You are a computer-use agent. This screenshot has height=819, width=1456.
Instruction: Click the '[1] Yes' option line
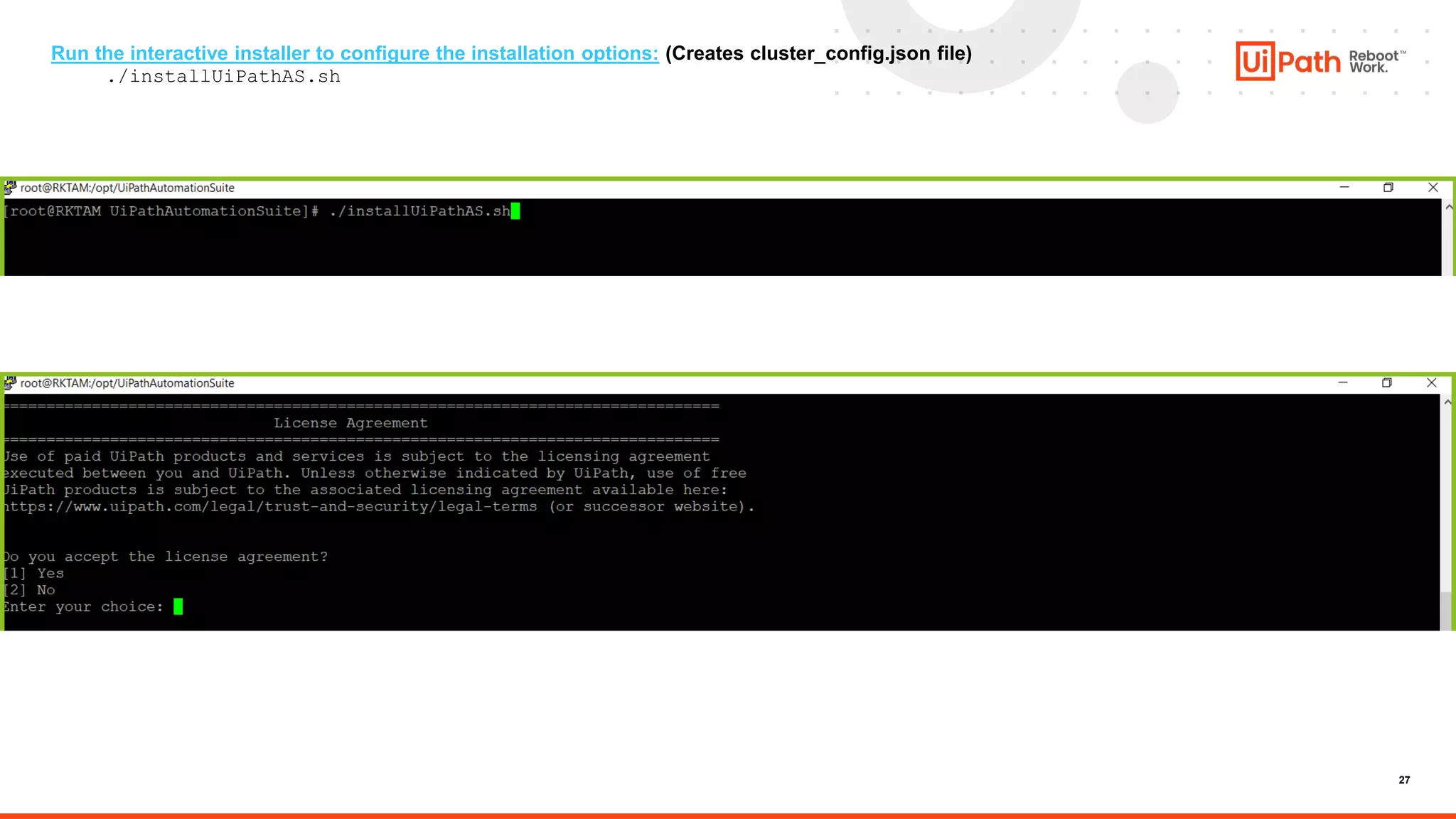click(x=34, y=573)
